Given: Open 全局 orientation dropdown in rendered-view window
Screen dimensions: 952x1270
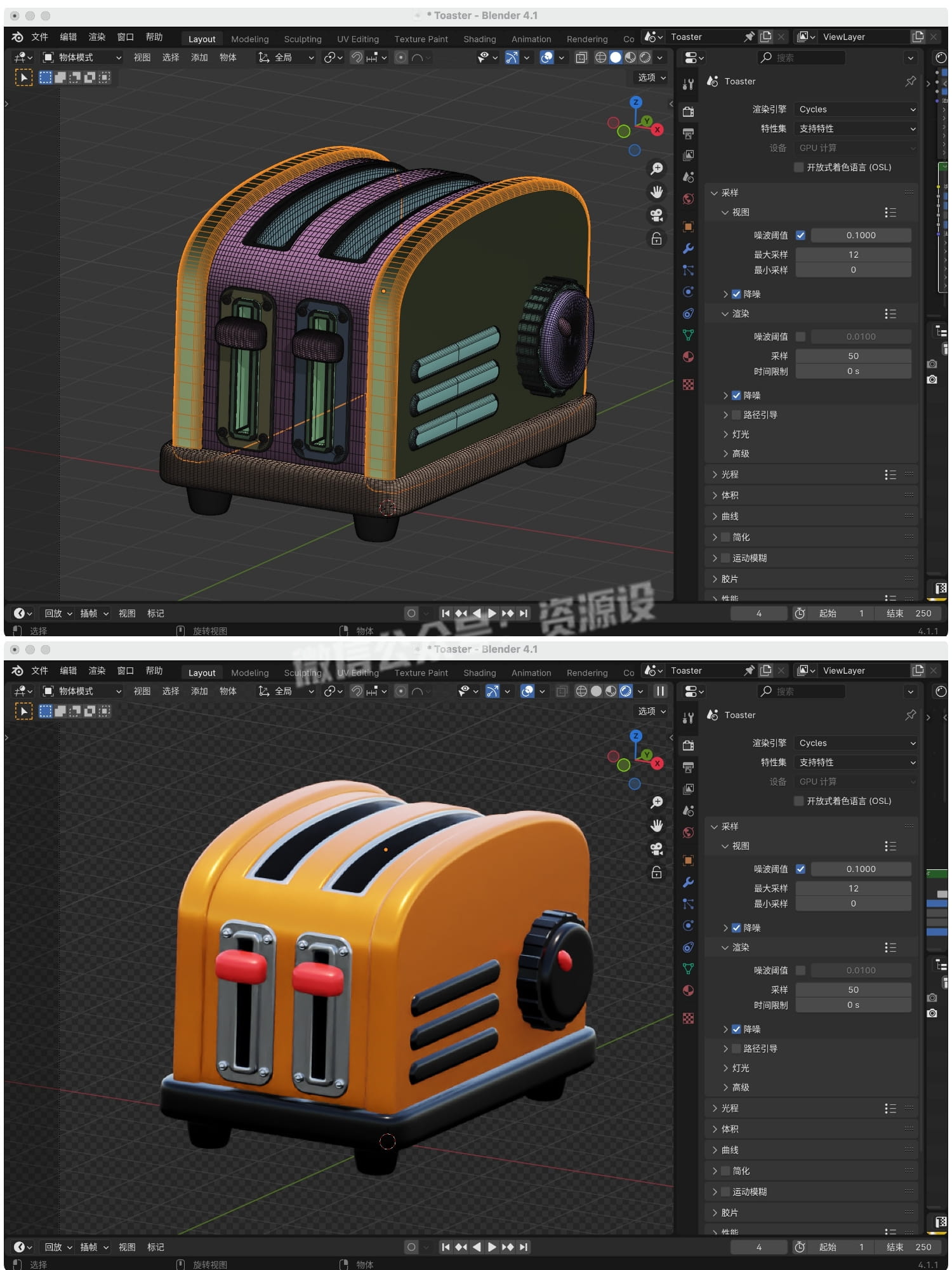Looking at the screenshot, I should point(286,691).
